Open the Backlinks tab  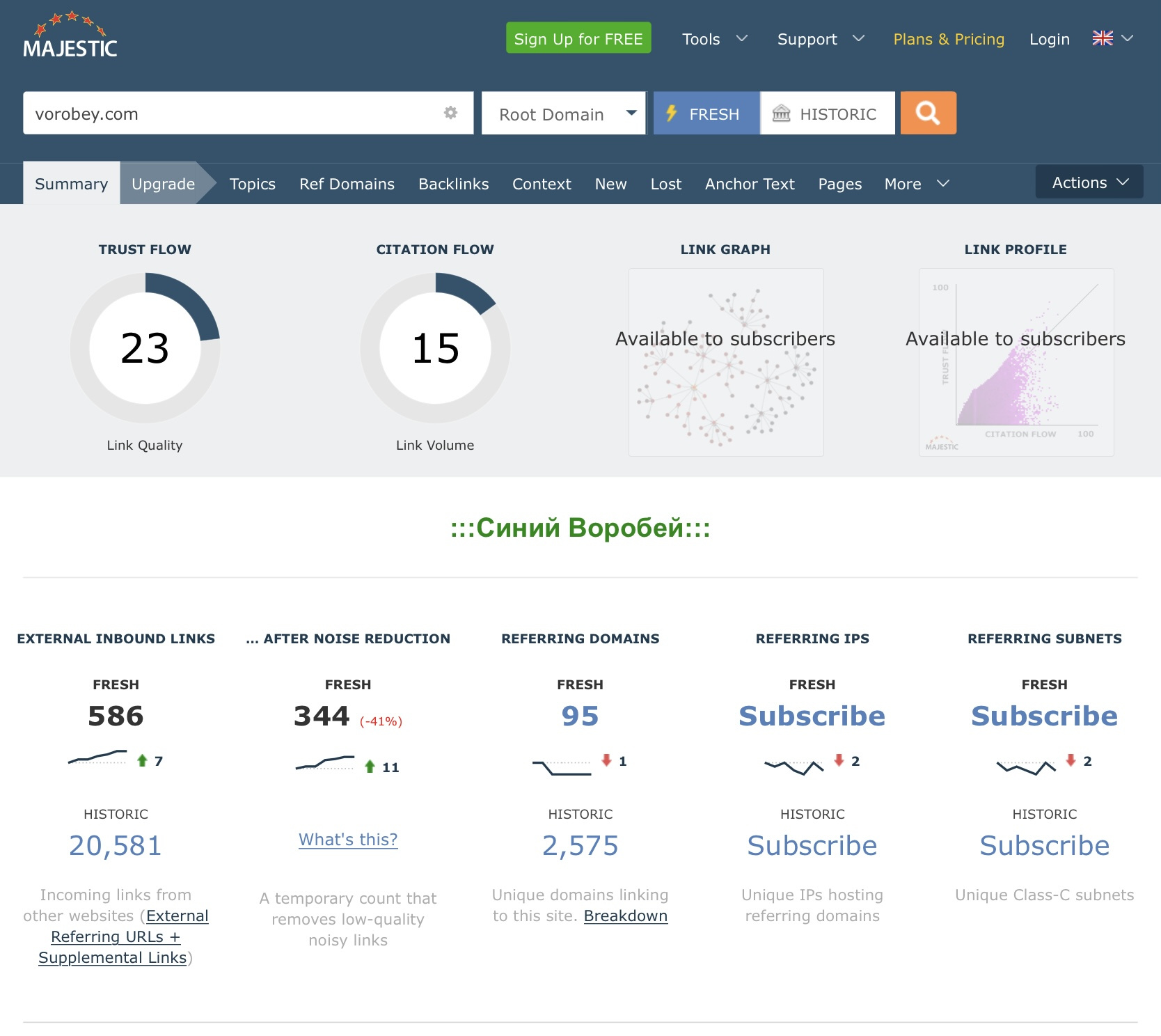click(454, 184)
